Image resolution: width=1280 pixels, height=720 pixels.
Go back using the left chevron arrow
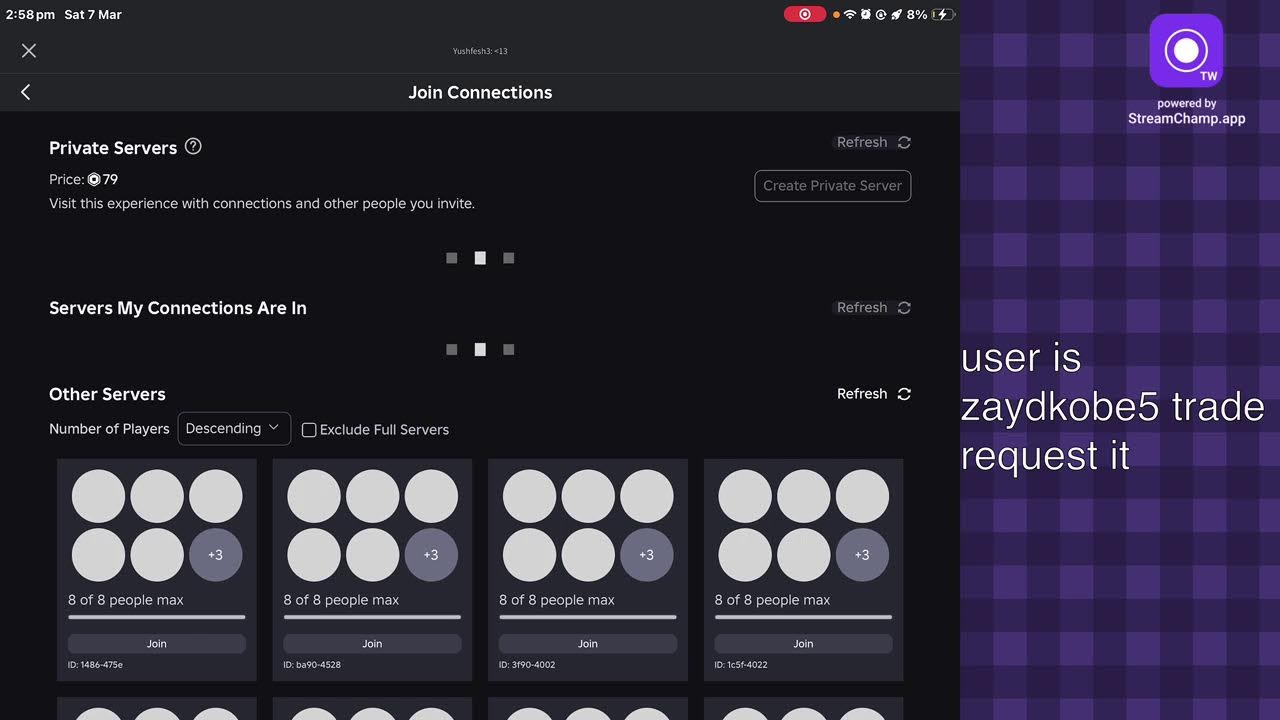pos(26,92)
